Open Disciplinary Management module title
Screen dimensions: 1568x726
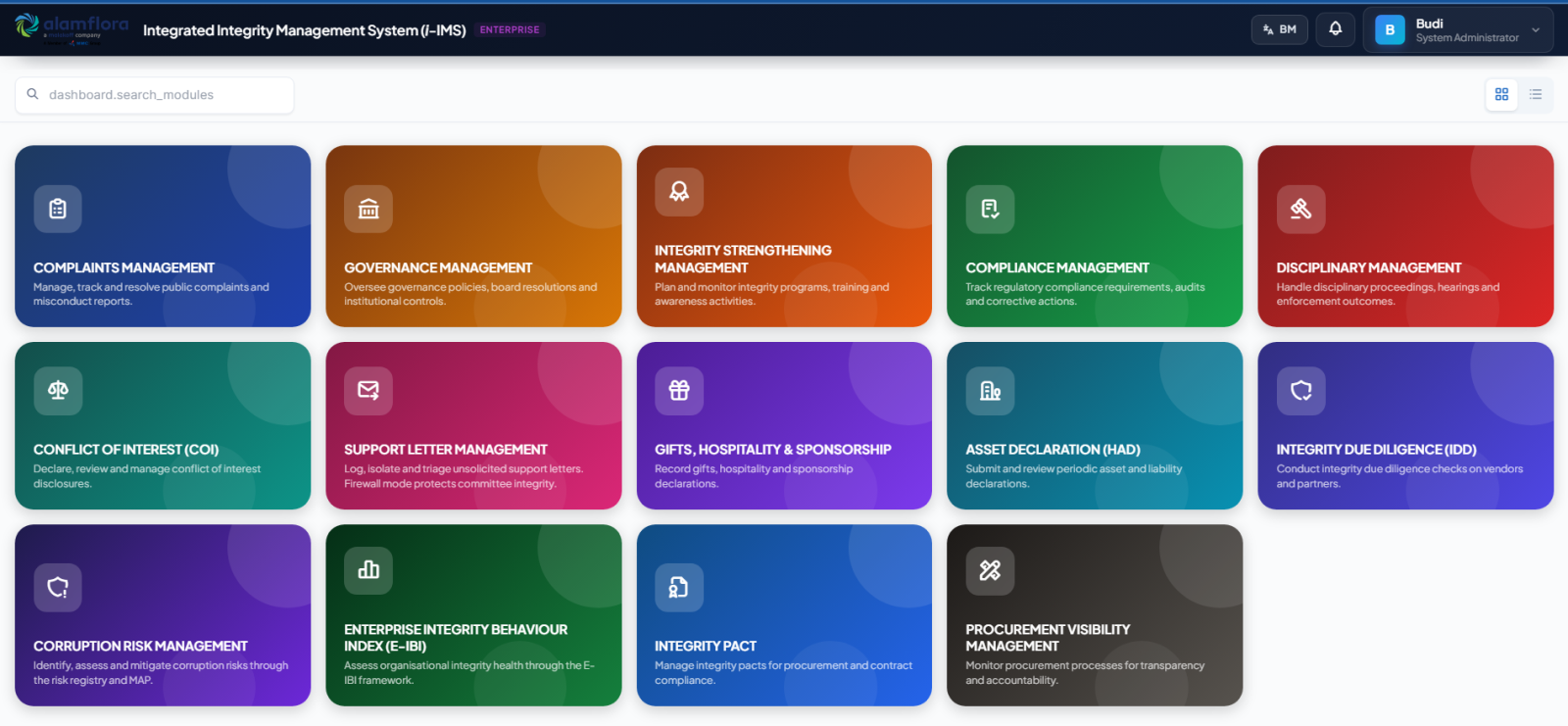pos(1369,267)
